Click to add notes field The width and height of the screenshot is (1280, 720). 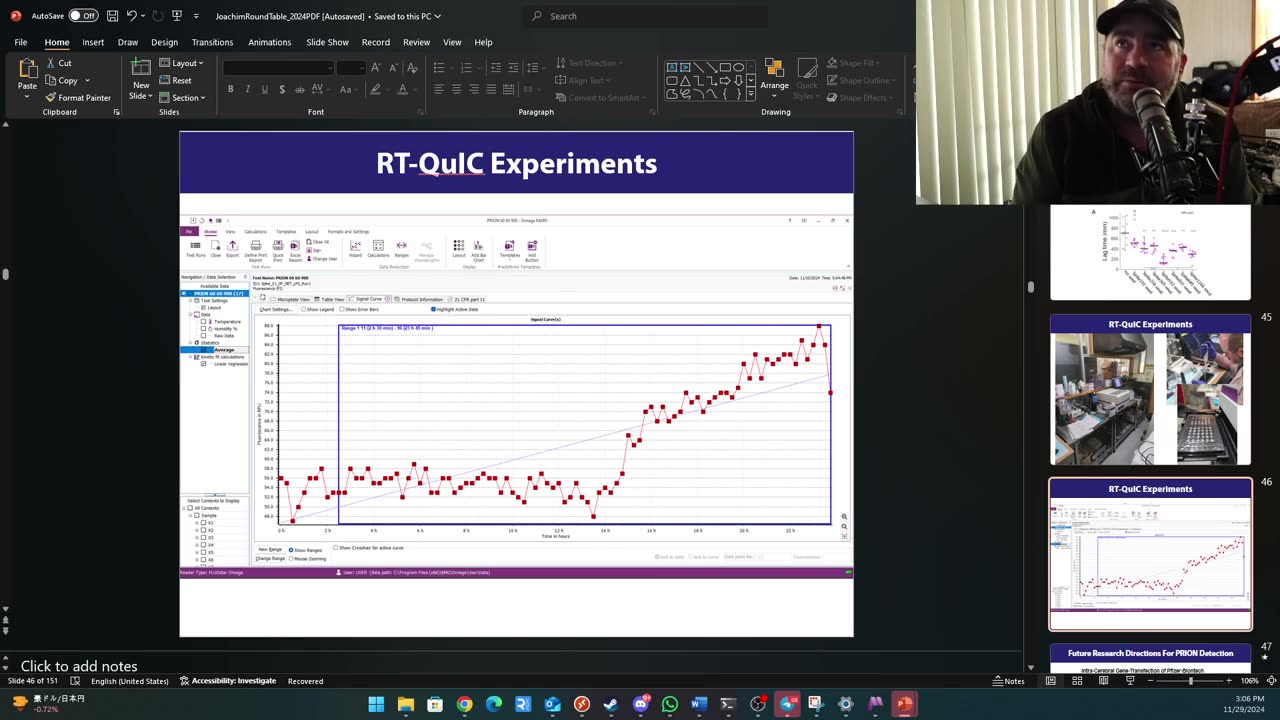pyautogui.click(x=79, y=666)
